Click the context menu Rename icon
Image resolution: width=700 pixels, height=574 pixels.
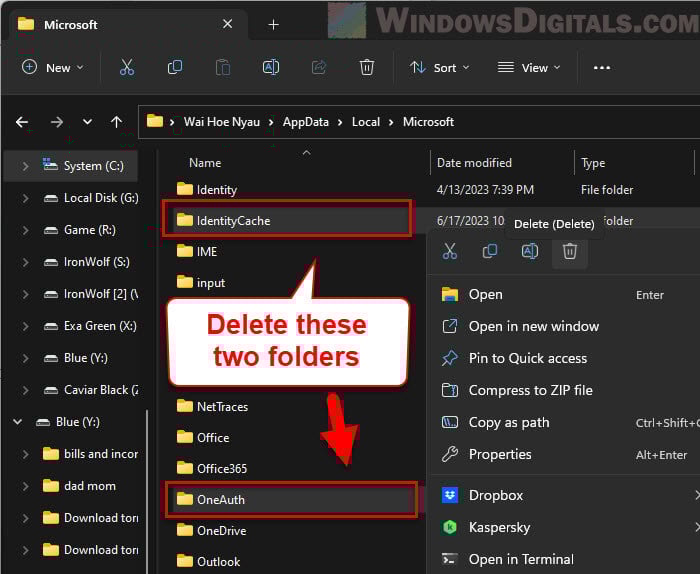coord(529,251)
